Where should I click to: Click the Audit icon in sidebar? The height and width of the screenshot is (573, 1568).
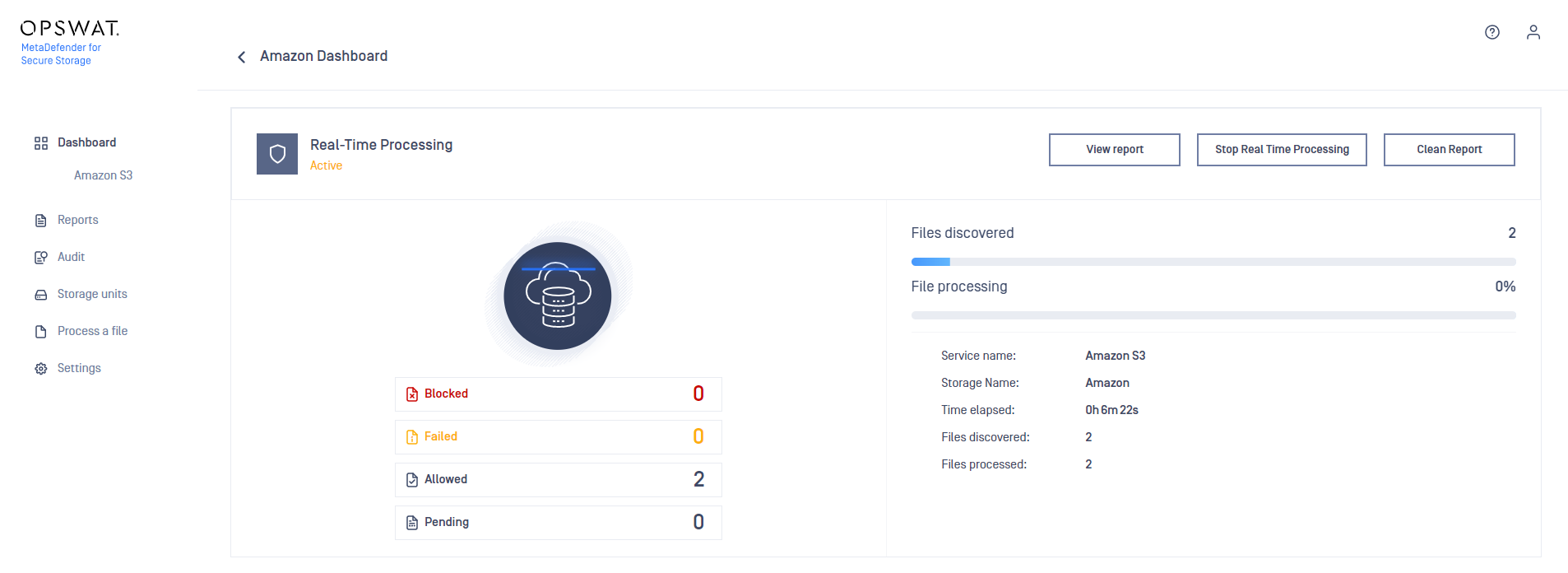pyautogui.click(x=41, y=258)
